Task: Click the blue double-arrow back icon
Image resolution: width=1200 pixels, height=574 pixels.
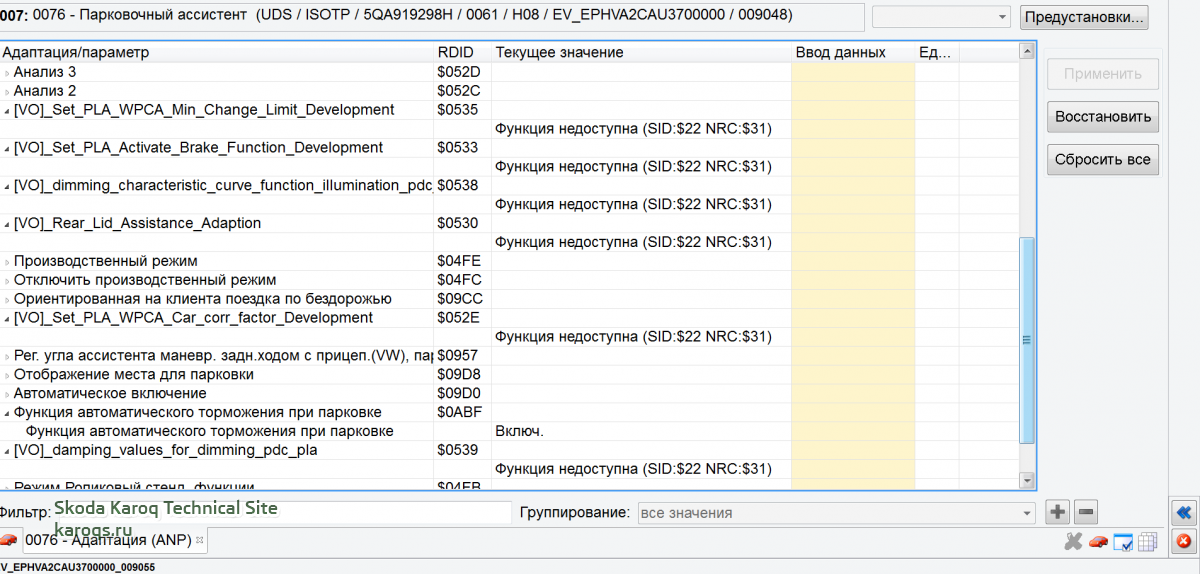Action: [x=1184, y=513]
